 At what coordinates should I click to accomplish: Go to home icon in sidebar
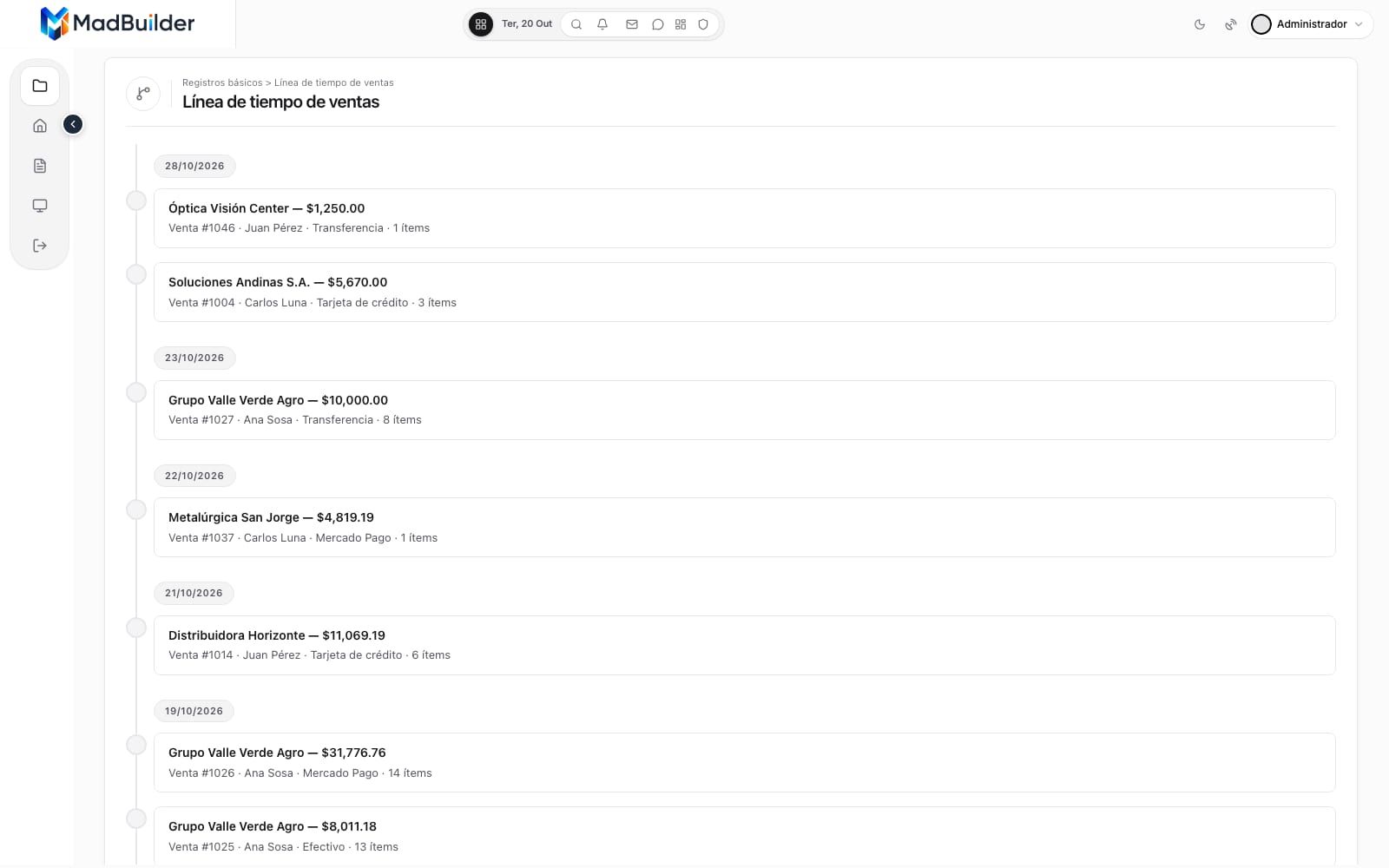click(40, 126)
